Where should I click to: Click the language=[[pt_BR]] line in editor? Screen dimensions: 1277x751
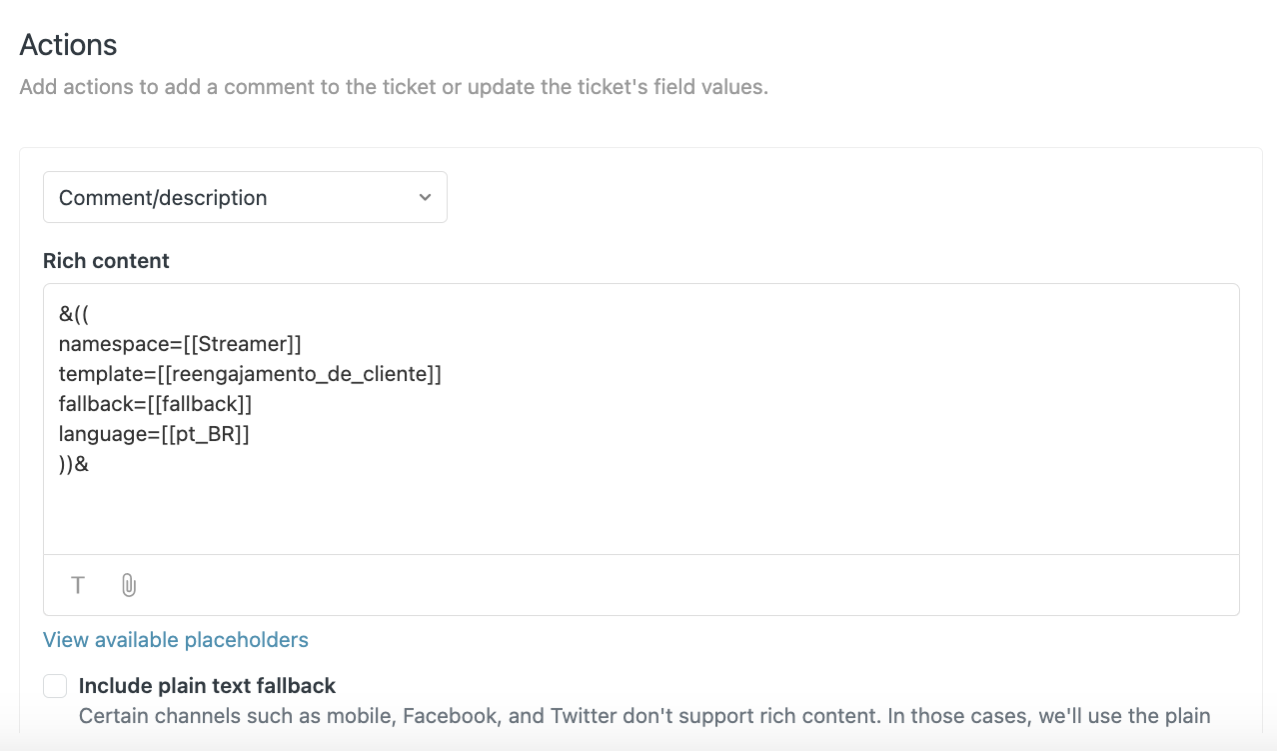click(x=154, y=434)
